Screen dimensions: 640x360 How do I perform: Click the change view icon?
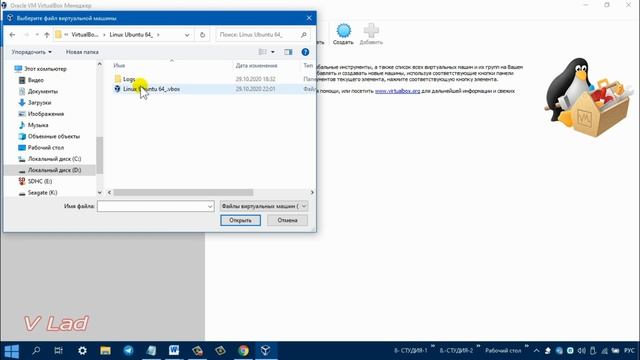point(263,52)
